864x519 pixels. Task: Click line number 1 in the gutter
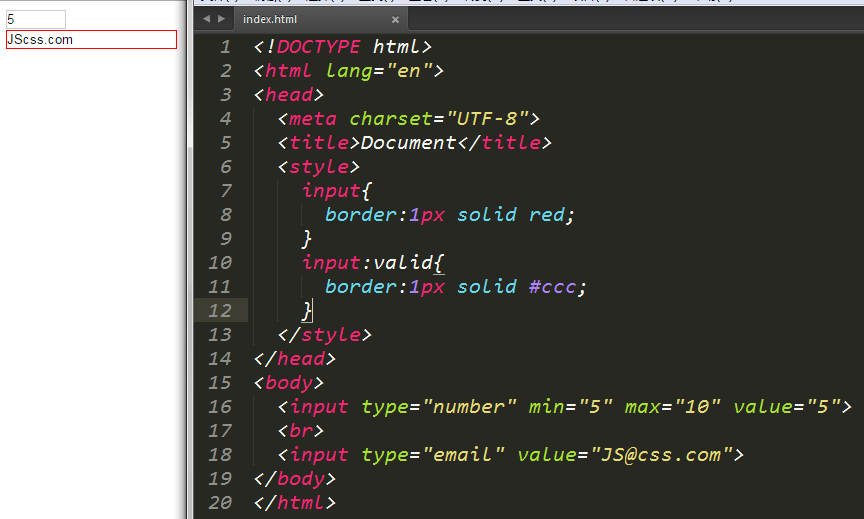point(225,47)
